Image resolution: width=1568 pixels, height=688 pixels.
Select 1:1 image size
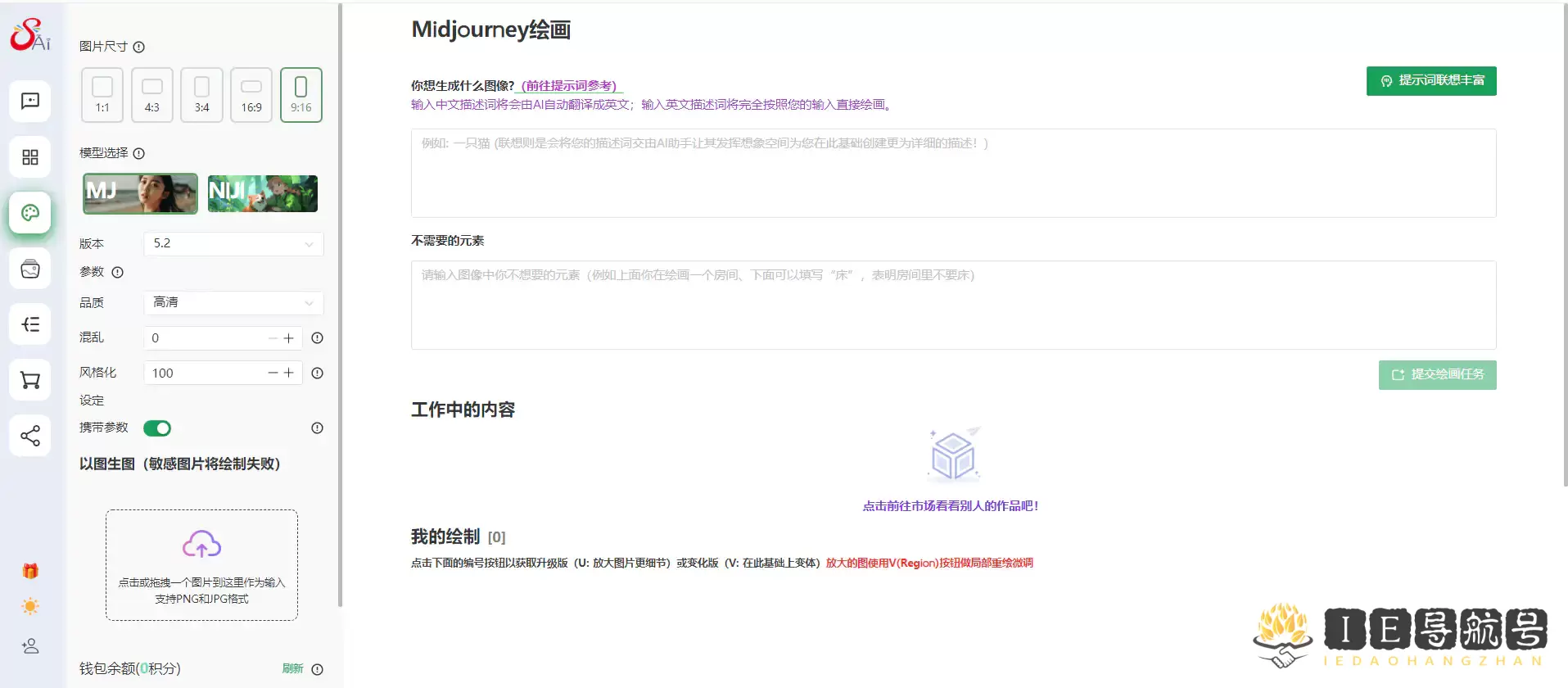point(102,95)
